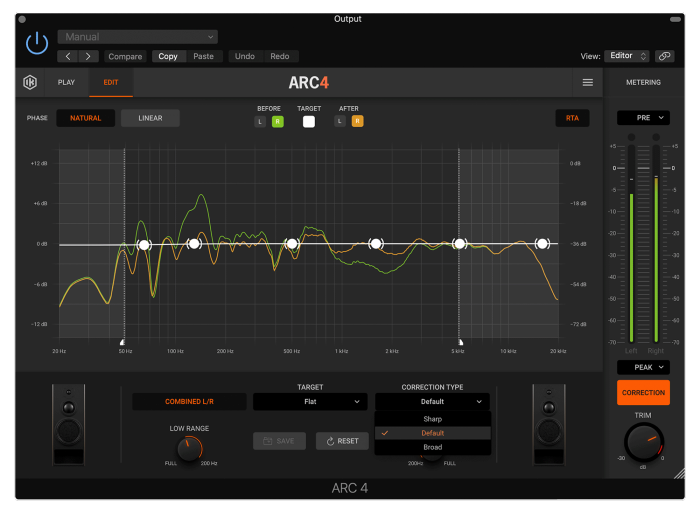The width and height of the screenshot is (700, 517).
Task: Toggle the After right channel R
Action: coord(357,121)
